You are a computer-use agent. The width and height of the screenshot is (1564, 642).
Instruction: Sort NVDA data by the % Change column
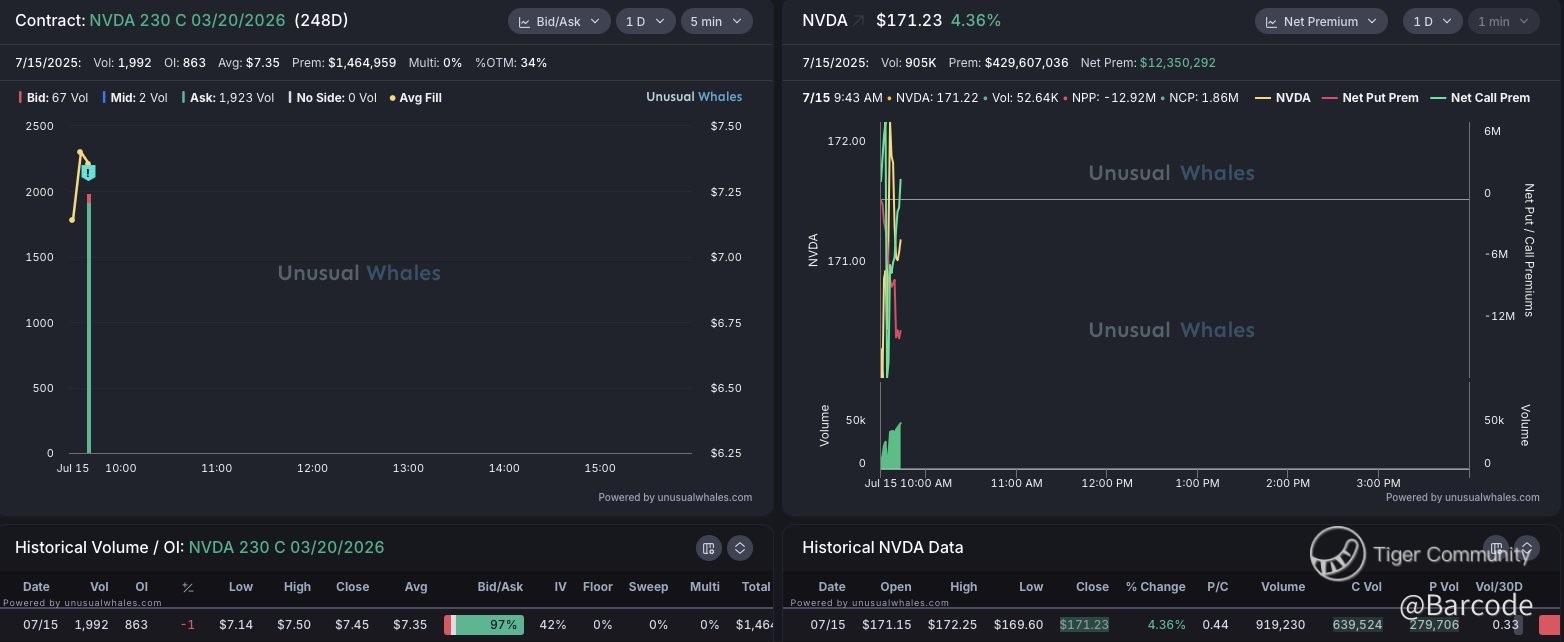tap(1155, 587)
